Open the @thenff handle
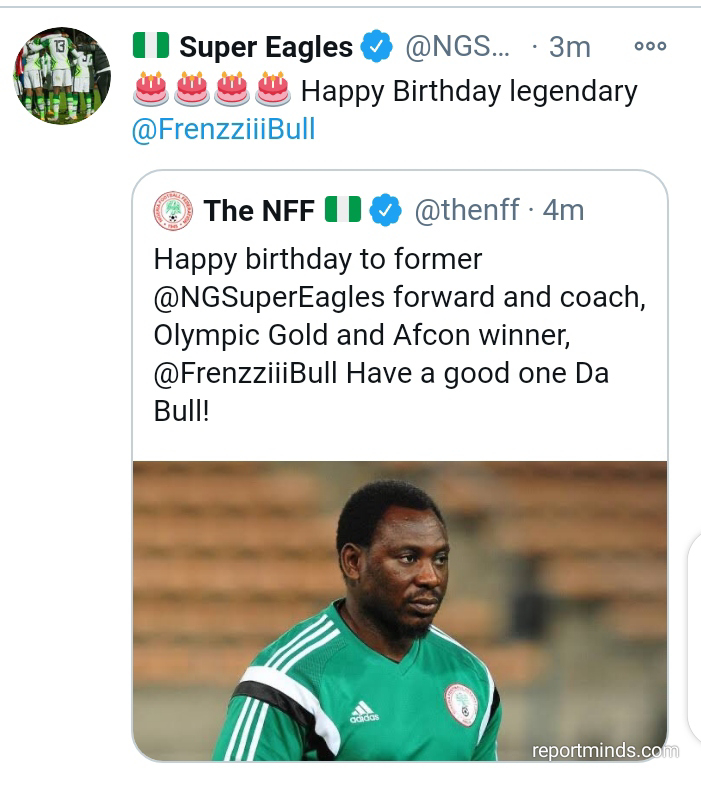This screenshot has width=701, height=787. [x=466, y=210]
